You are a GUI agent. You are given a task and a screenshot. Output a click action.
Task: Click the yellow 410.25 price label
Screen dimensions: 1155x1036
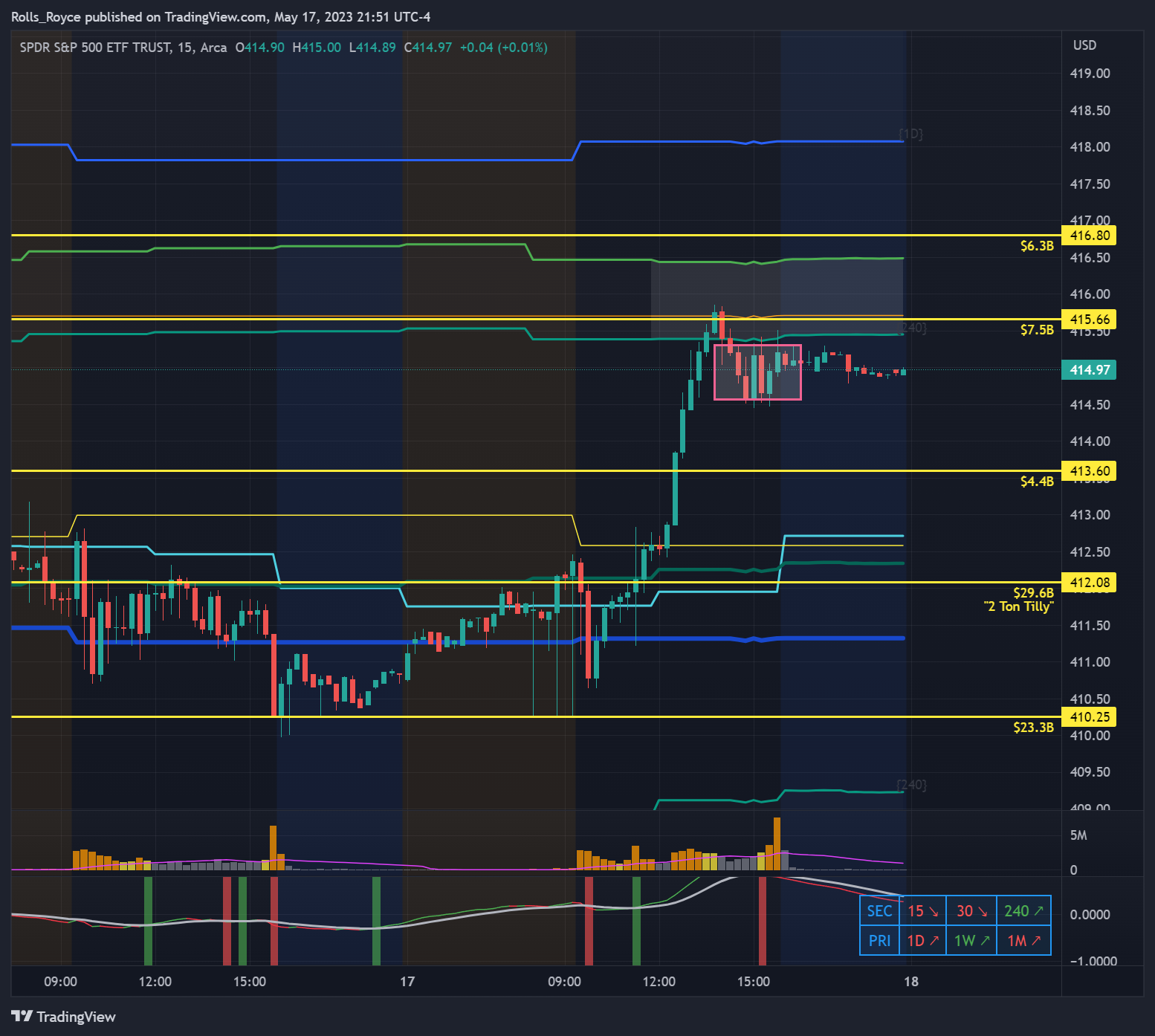(x=1090, y=717)
